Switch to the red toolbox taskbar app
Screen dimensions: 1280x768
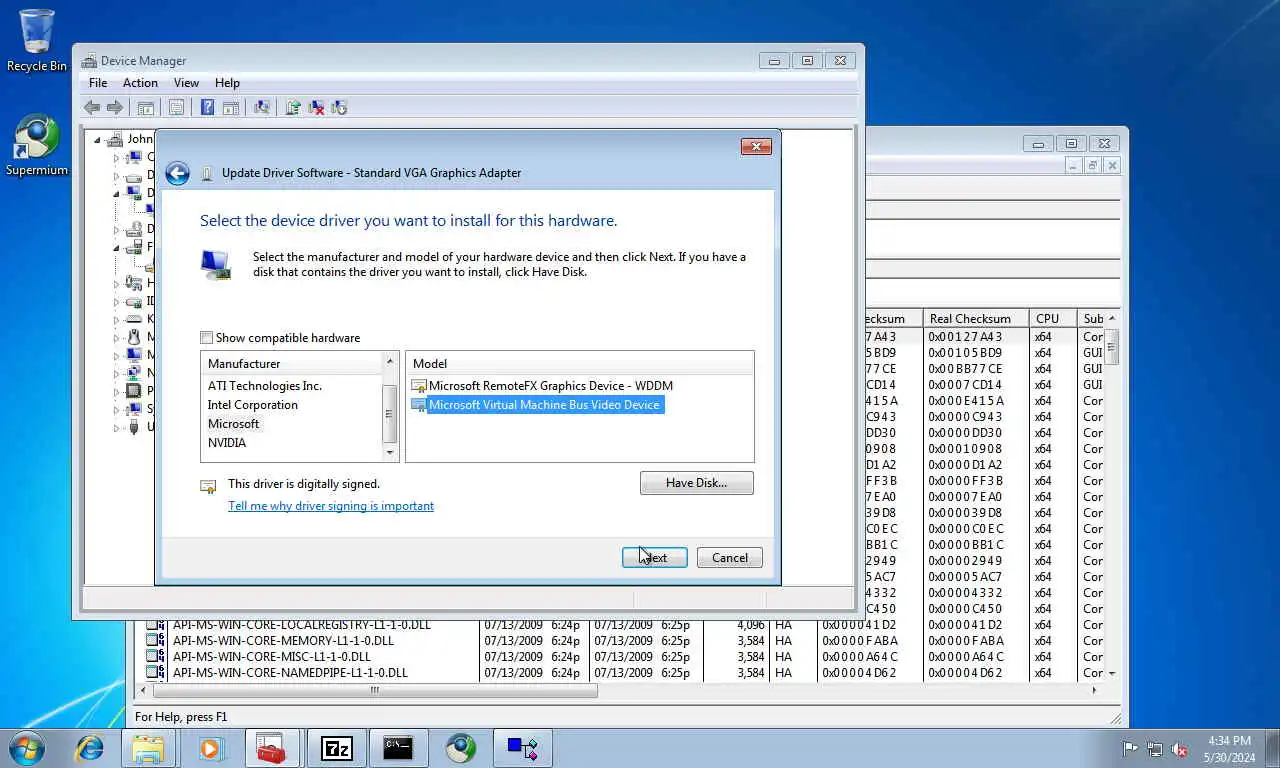[272, 748]
